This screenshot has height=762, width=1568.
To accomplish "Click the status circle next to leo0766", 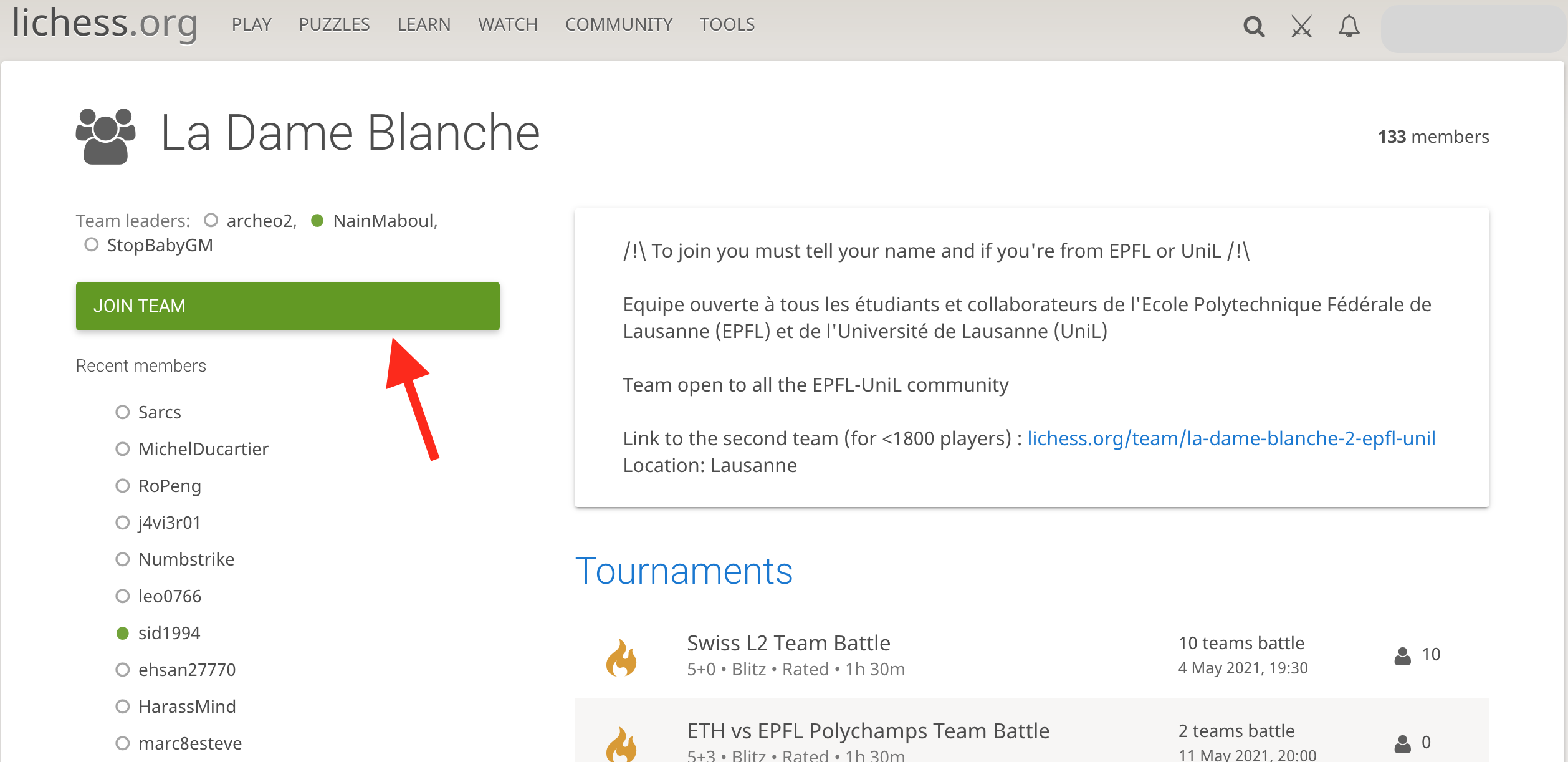I will 123,596.
